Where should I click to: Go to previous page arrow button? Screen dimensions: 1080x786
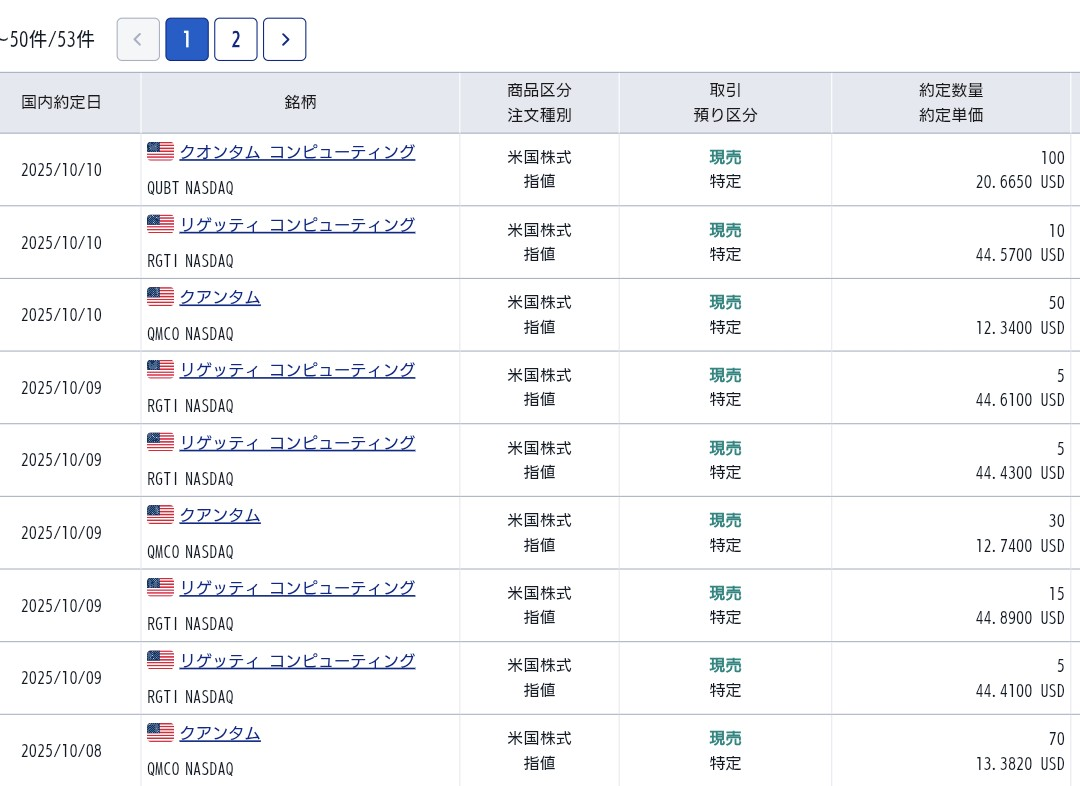click(138, 39)
